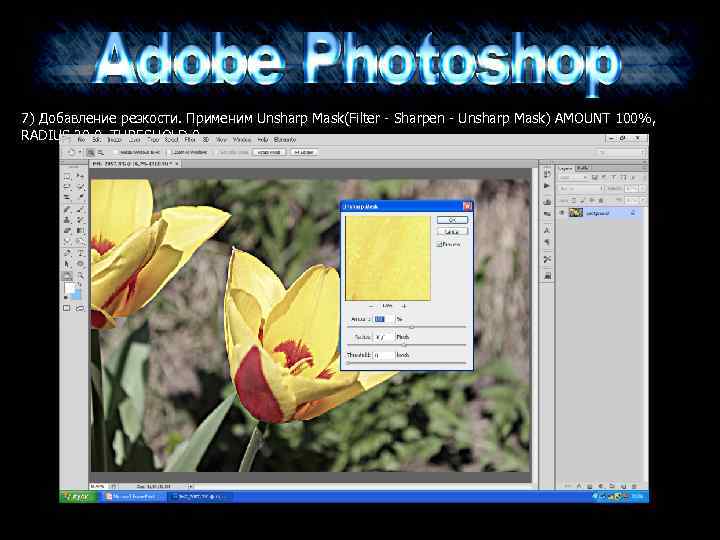Screen dimensions: 720x540
Task: Change the screen mode icon in toolbox
Action: coord(79,308)
